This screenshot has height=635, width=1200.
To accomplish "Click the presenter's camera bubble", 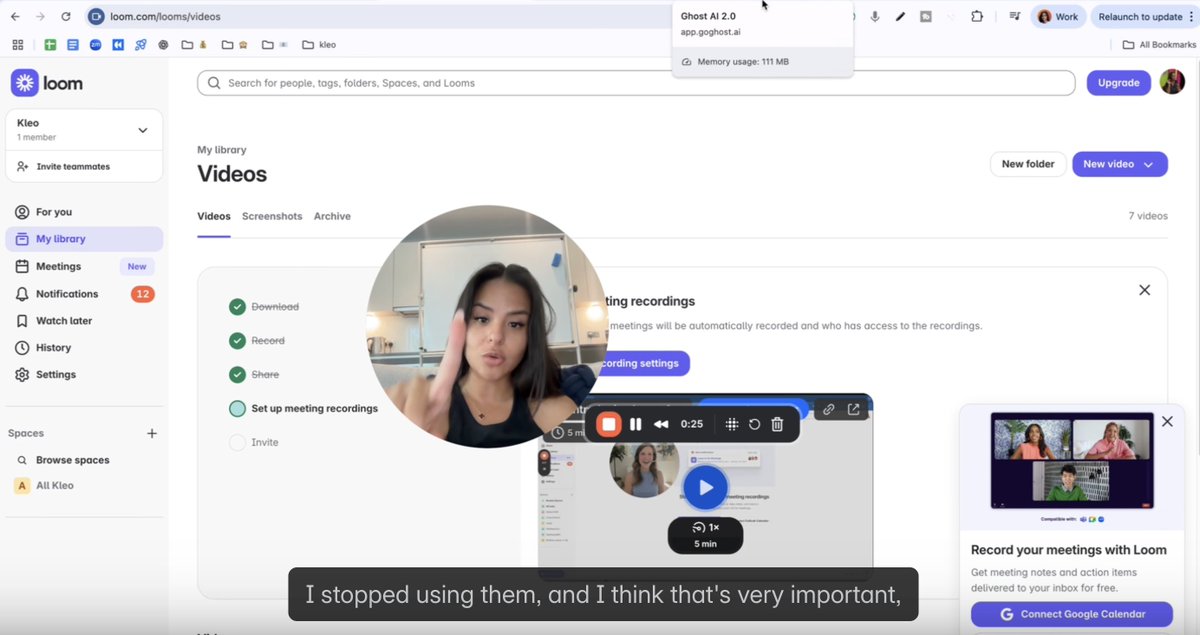I will click(487, 327).
